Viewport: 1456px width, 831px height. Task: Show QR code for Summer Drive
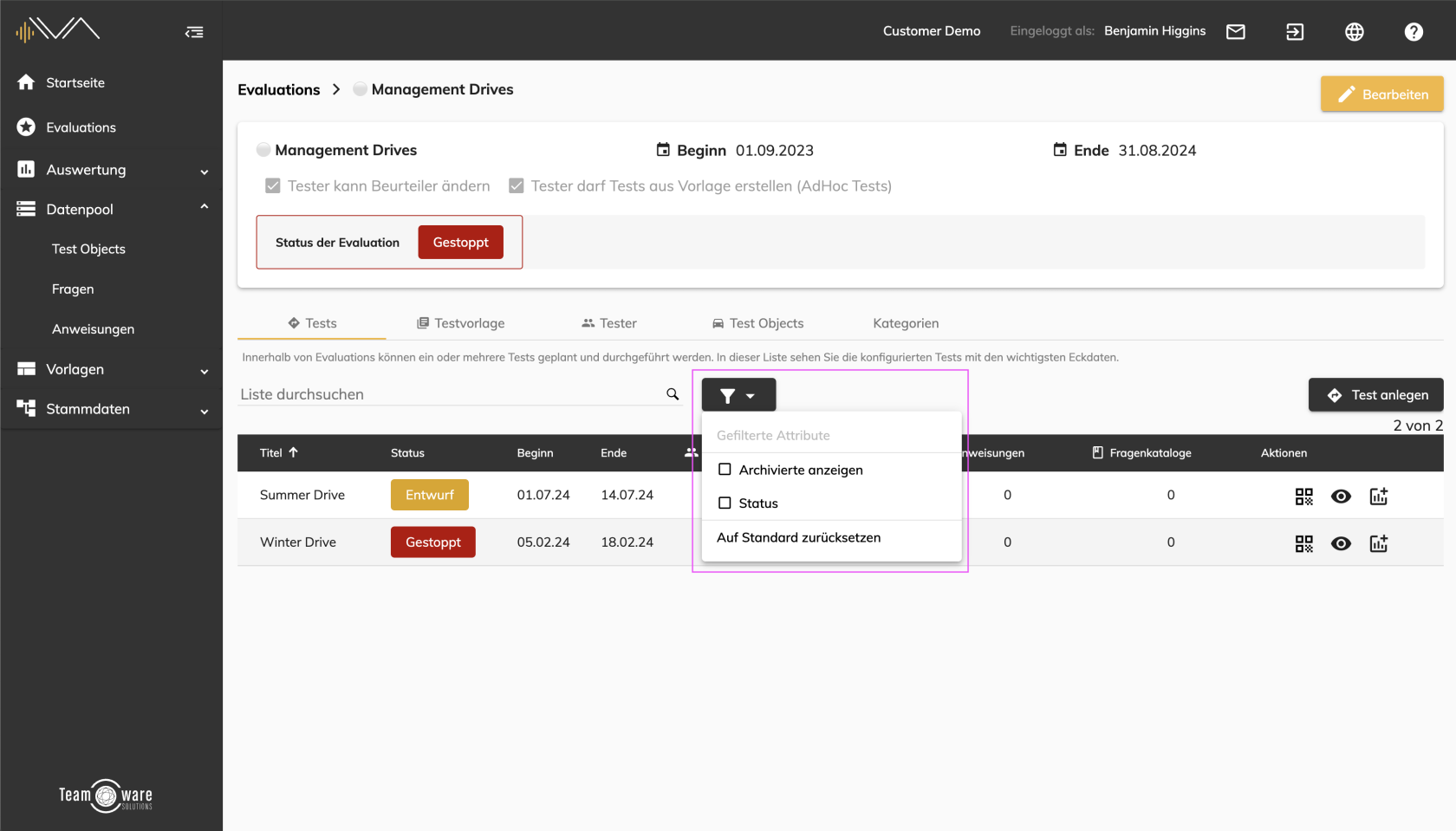click(x=1304, y=497)
